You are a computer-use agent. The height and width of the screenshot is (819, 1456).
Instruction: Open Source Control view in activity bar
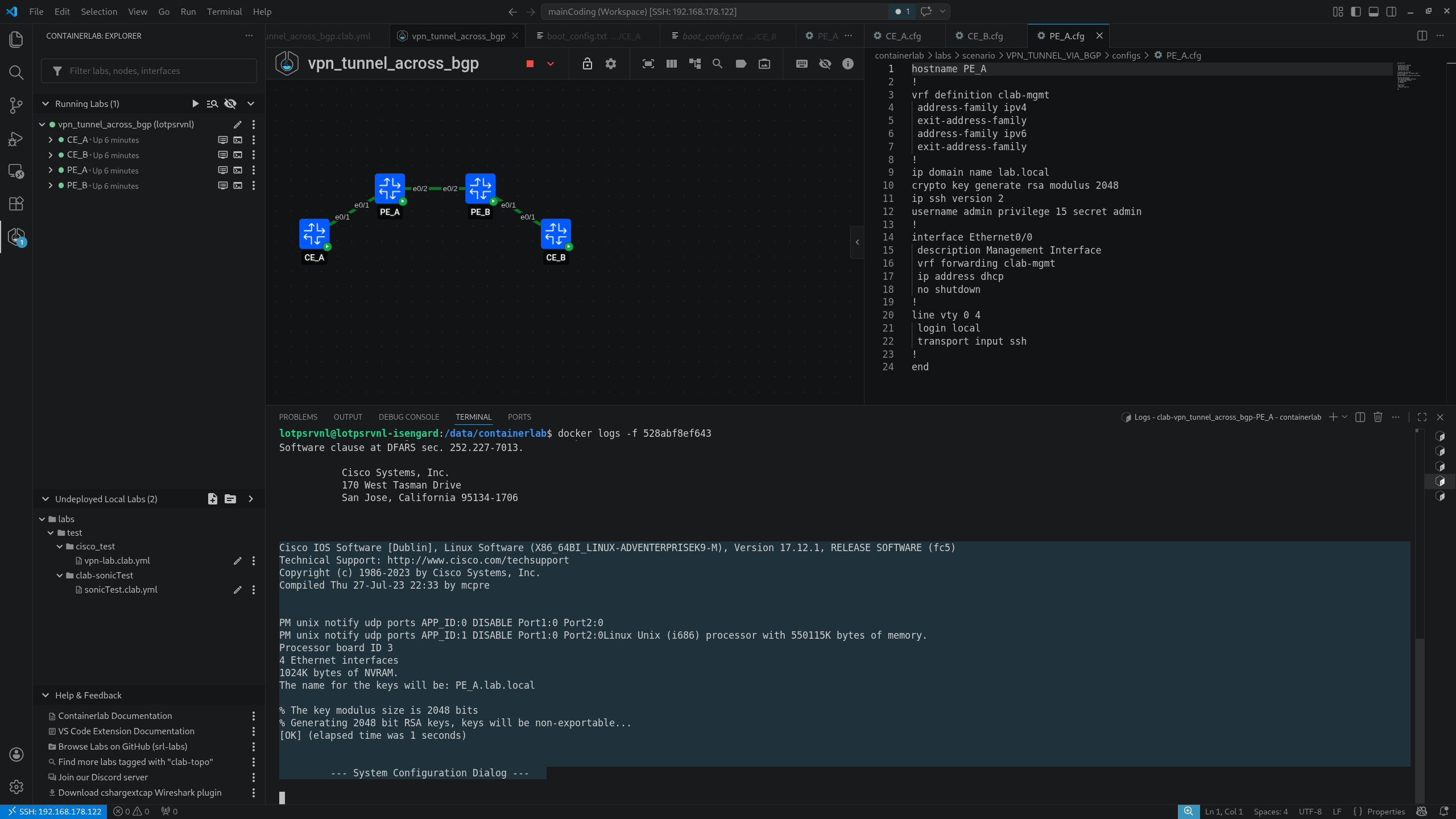click(16, 105)
